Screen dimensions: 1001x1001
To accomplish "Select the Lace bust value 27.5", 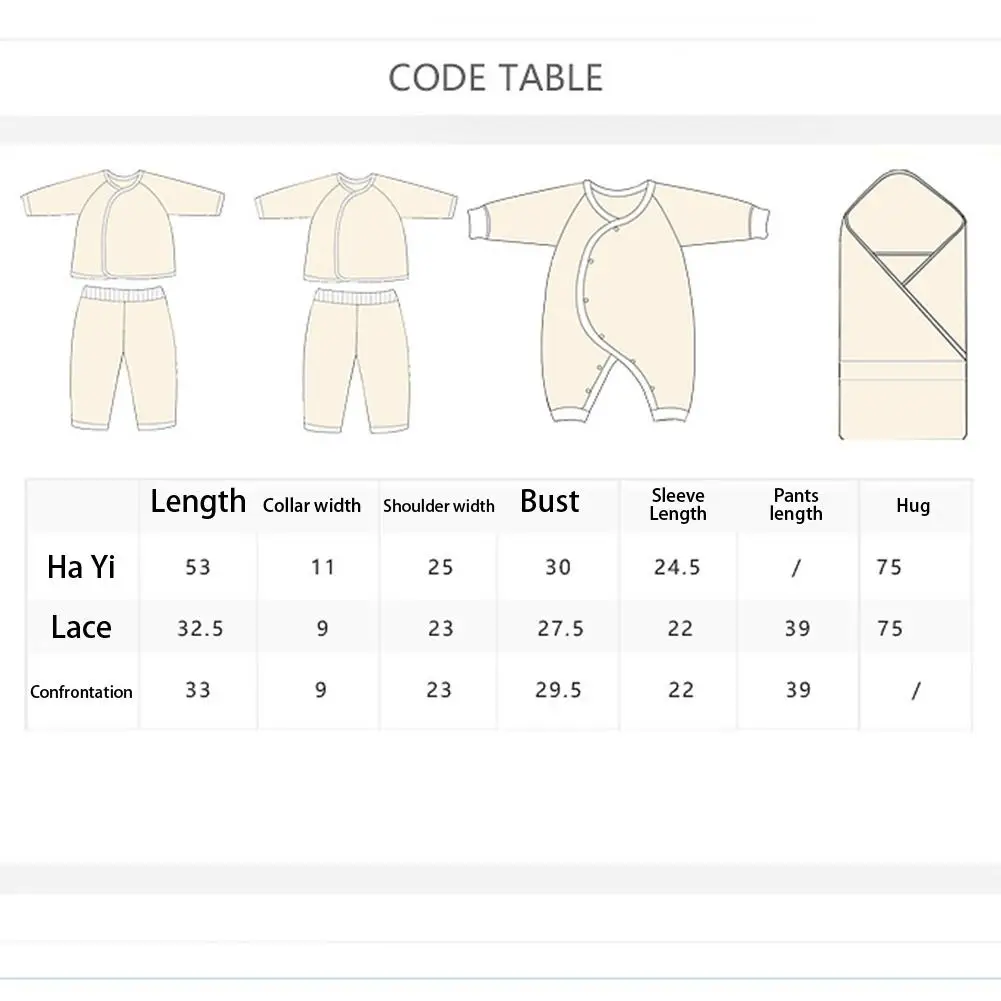I will coord(561,628).
